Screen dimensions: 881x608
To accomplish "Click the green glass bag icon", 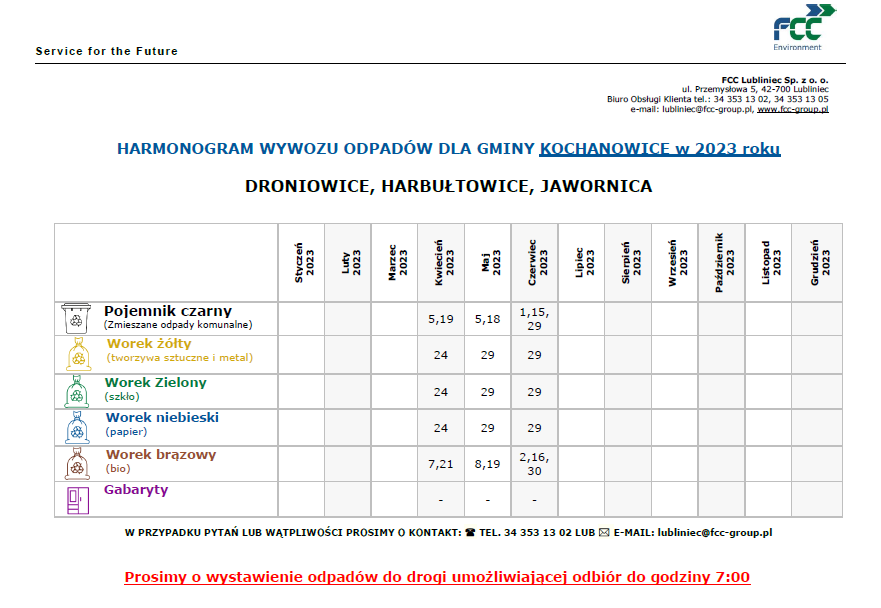I will (x=77, y=391).
